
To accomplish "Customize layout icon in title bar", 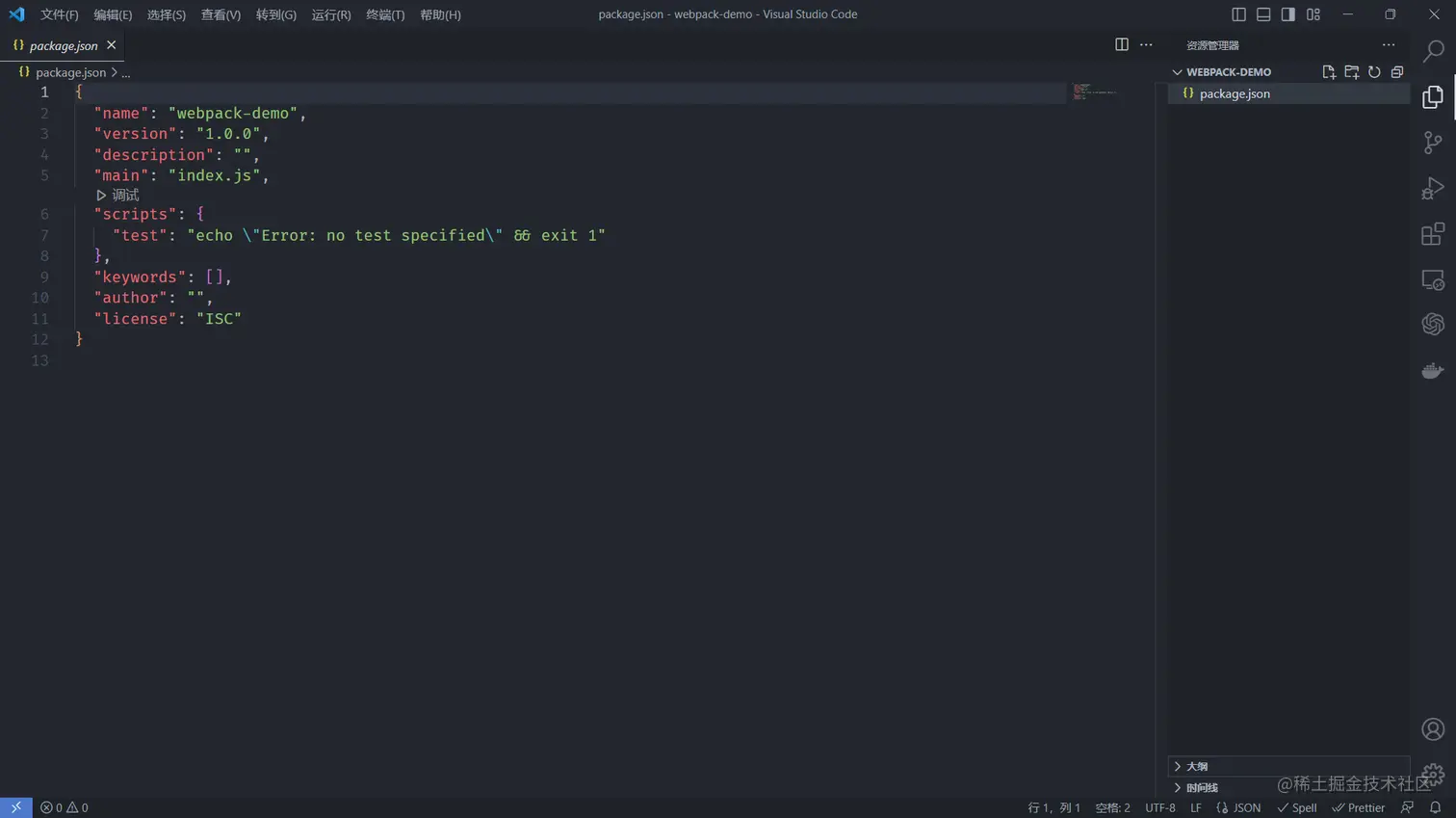I will [1313, 14].
